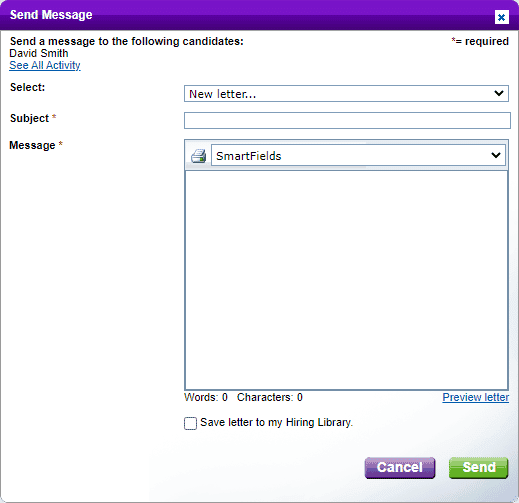Viewport: 519px width, 503px height.
Task: Open the See All Activity link
Action: [x=45, y=65]
